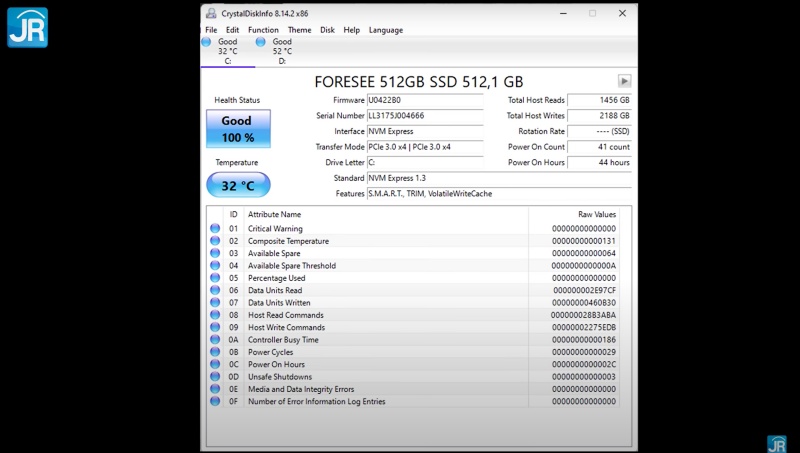Screen dimensions: 800x453
Task: Click the Good 100 % health status button
Action: click(x=237, y=129)
